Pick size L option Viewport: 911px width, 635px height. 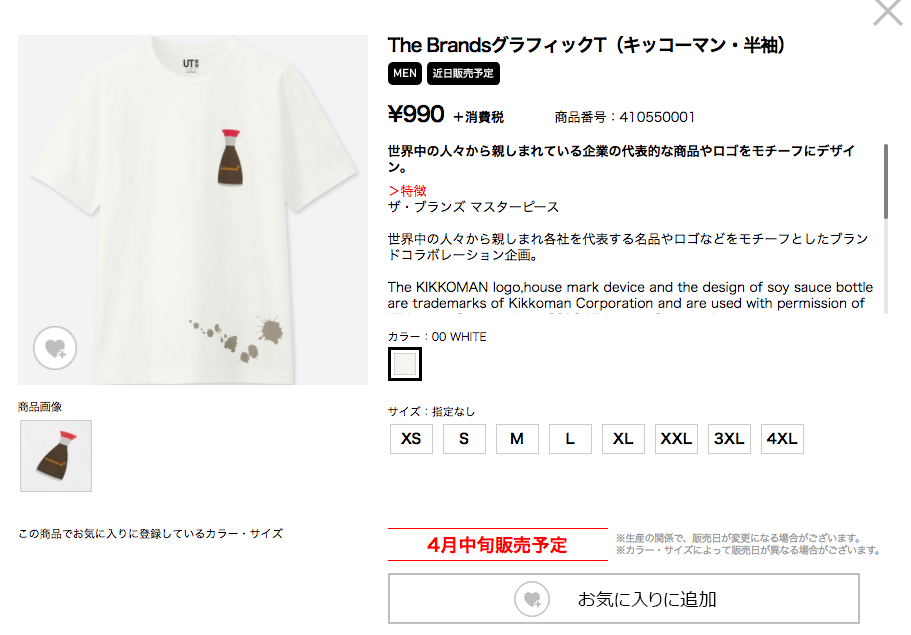coord(571,439)
